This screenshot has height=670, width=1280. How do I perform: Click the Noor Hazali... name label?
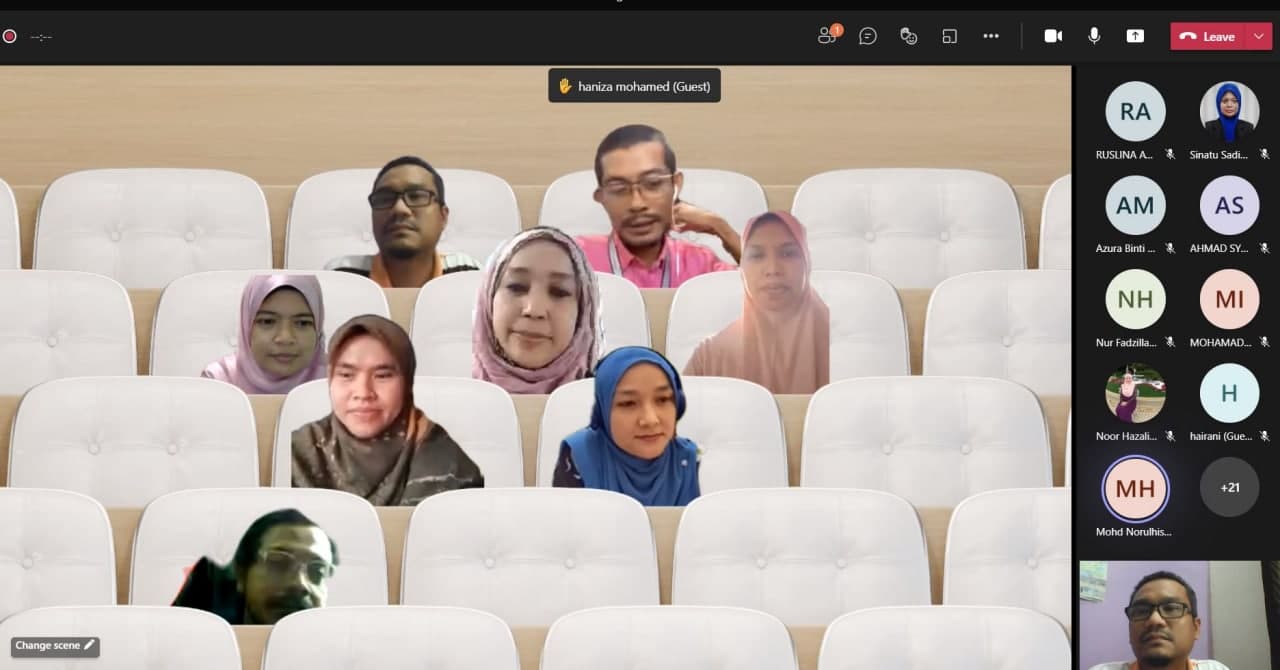(x=1125, y=437)
